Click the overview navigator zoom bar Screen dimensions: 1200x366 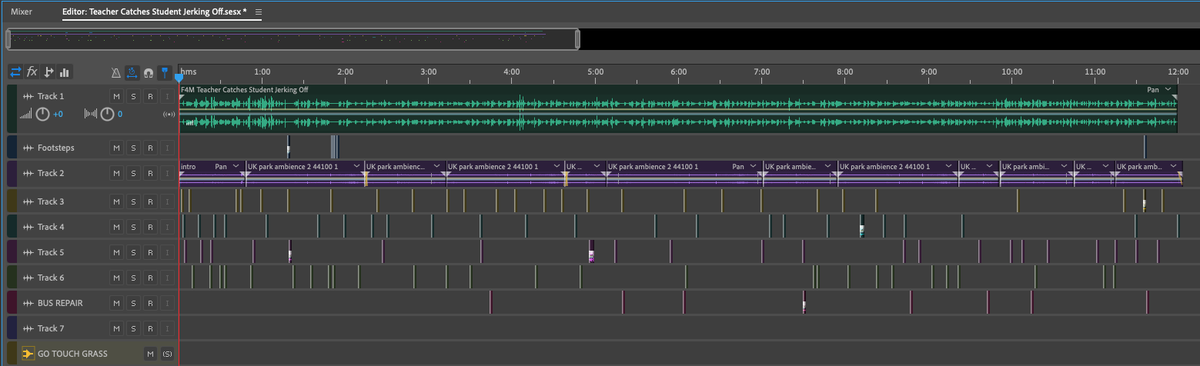coord(293,39)
